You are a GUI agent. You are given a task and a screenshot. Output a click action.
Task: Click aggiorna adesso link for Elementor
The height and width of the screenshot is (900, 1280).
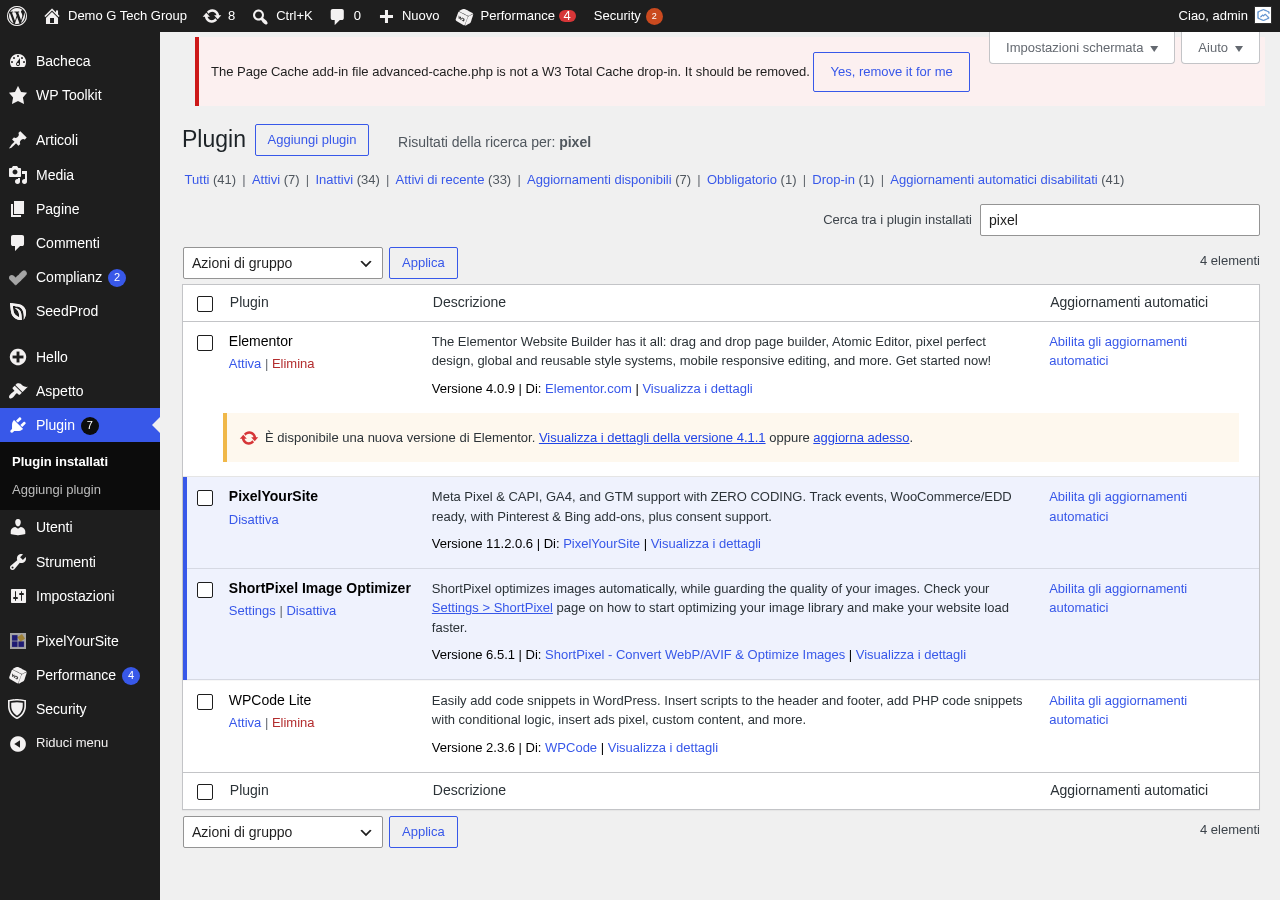pos(861,438)
